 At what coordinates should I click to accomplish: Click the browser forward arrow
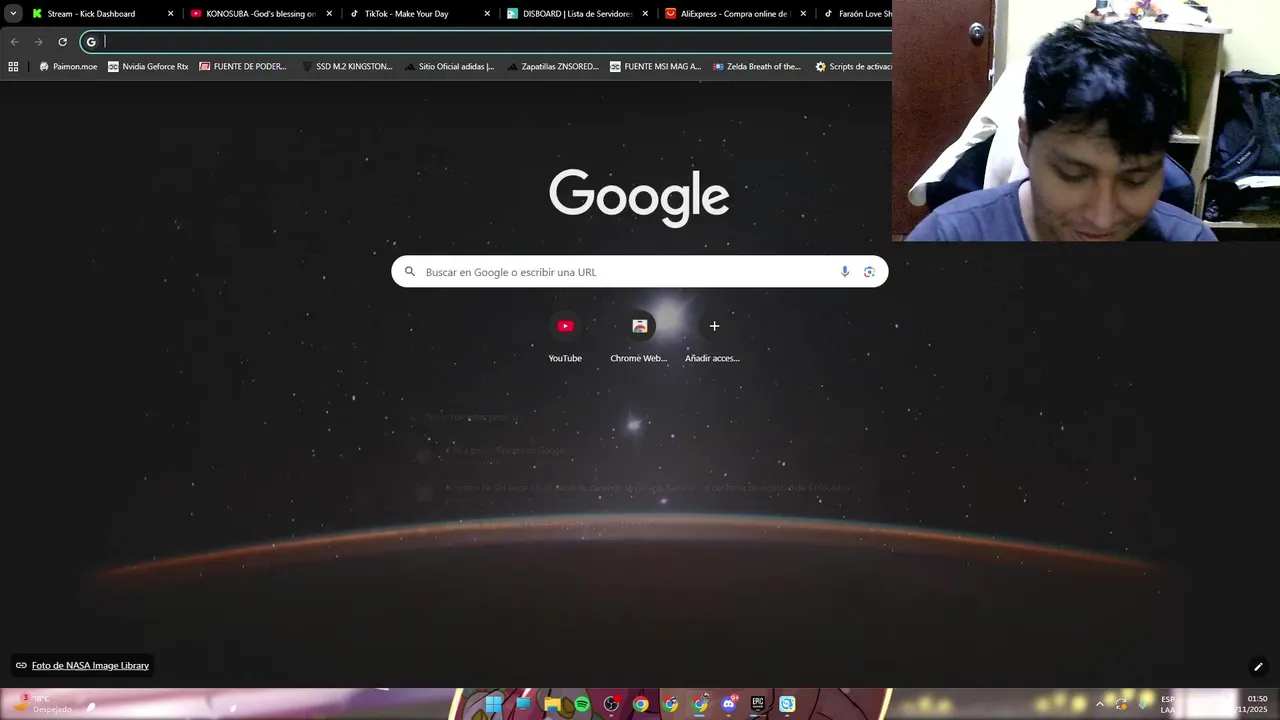tap(38, 42)
